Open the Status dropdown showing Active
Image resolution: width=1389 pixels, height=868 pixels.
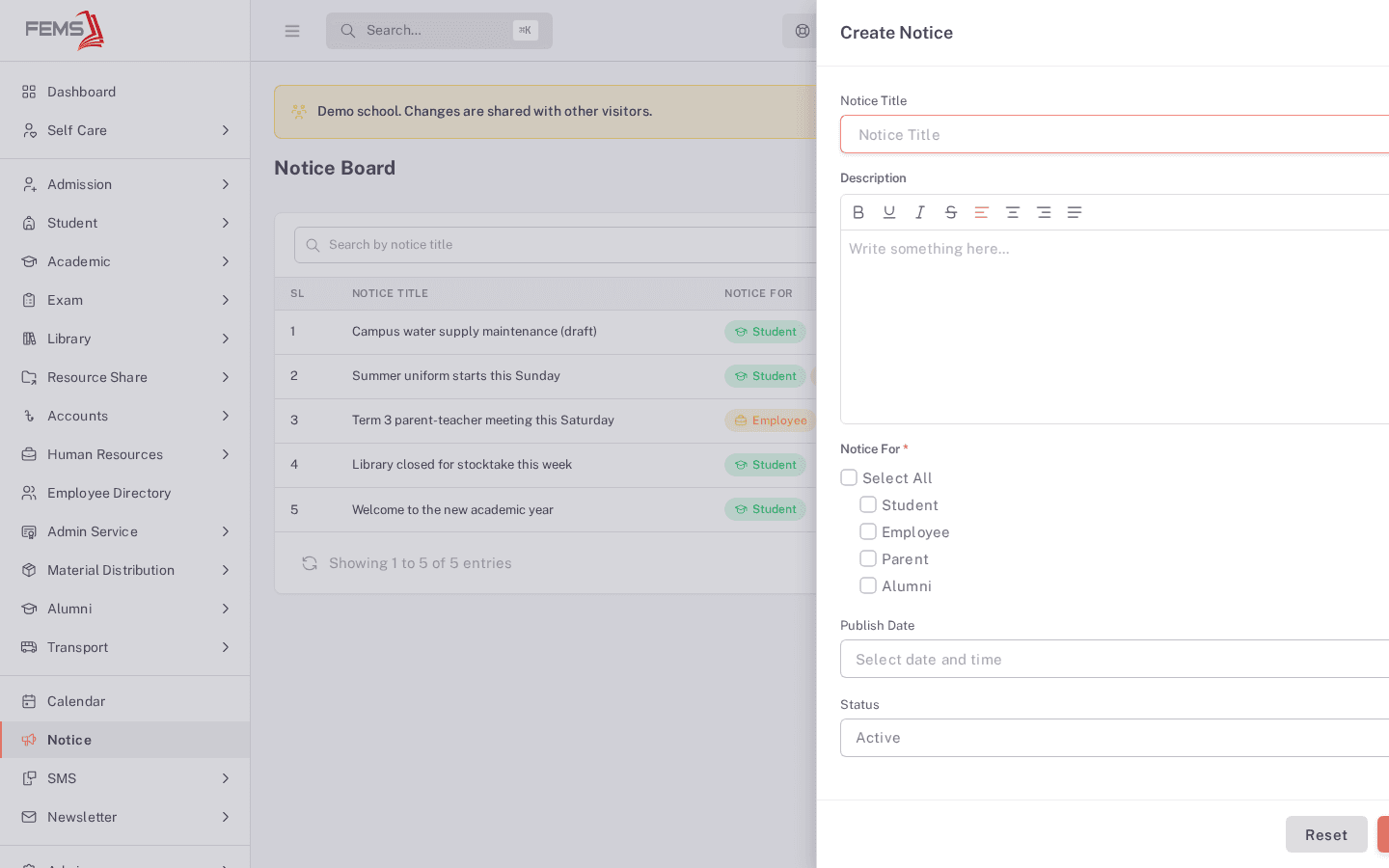[x=1114, y=738]
